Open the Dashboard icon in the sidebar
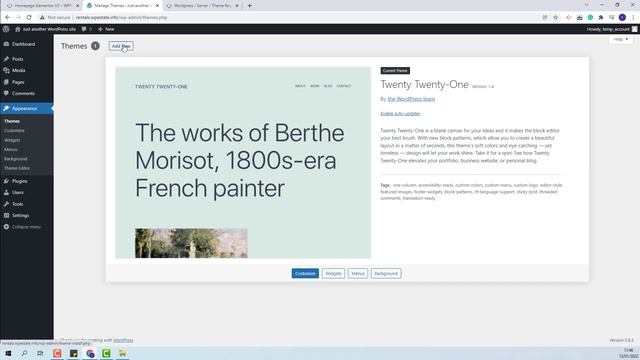 coord(6,44)
